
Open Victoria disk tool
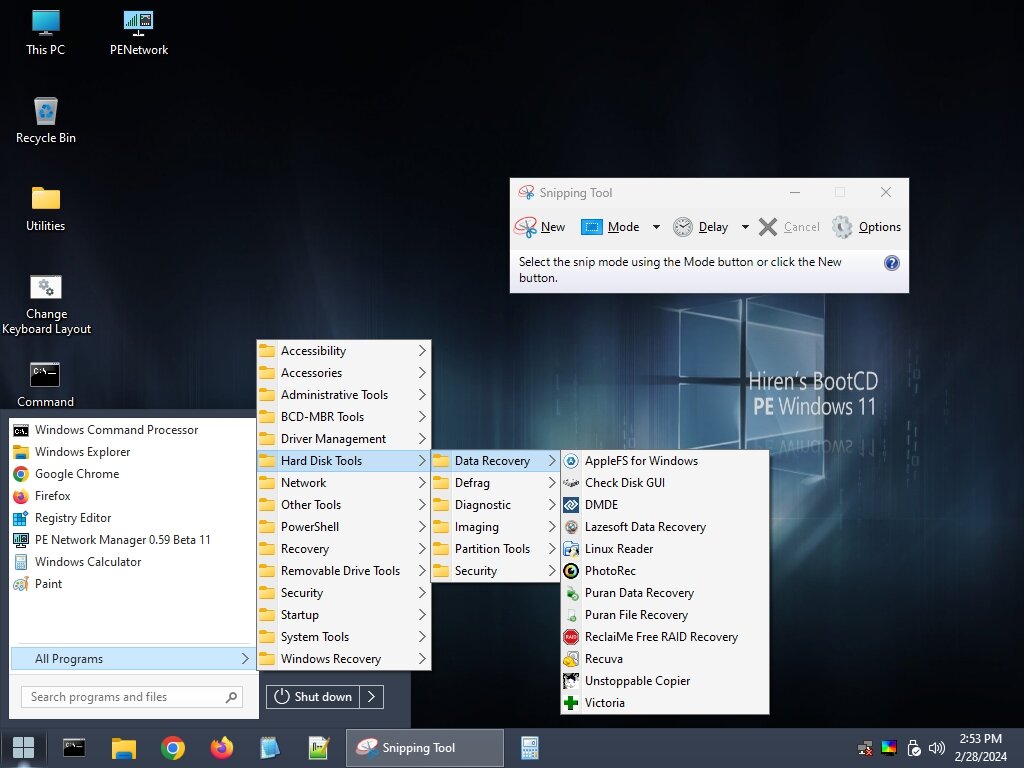coord(665,703)
